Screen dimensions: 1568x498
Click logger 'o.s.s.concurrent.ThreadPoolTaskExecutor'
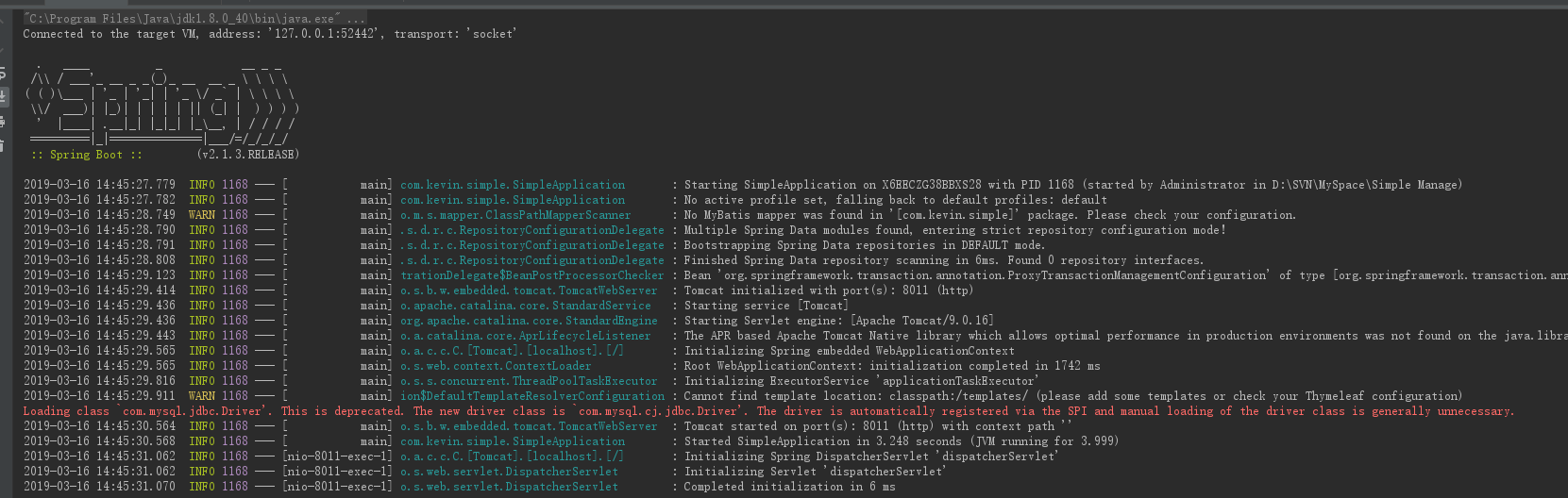point(529,381)
